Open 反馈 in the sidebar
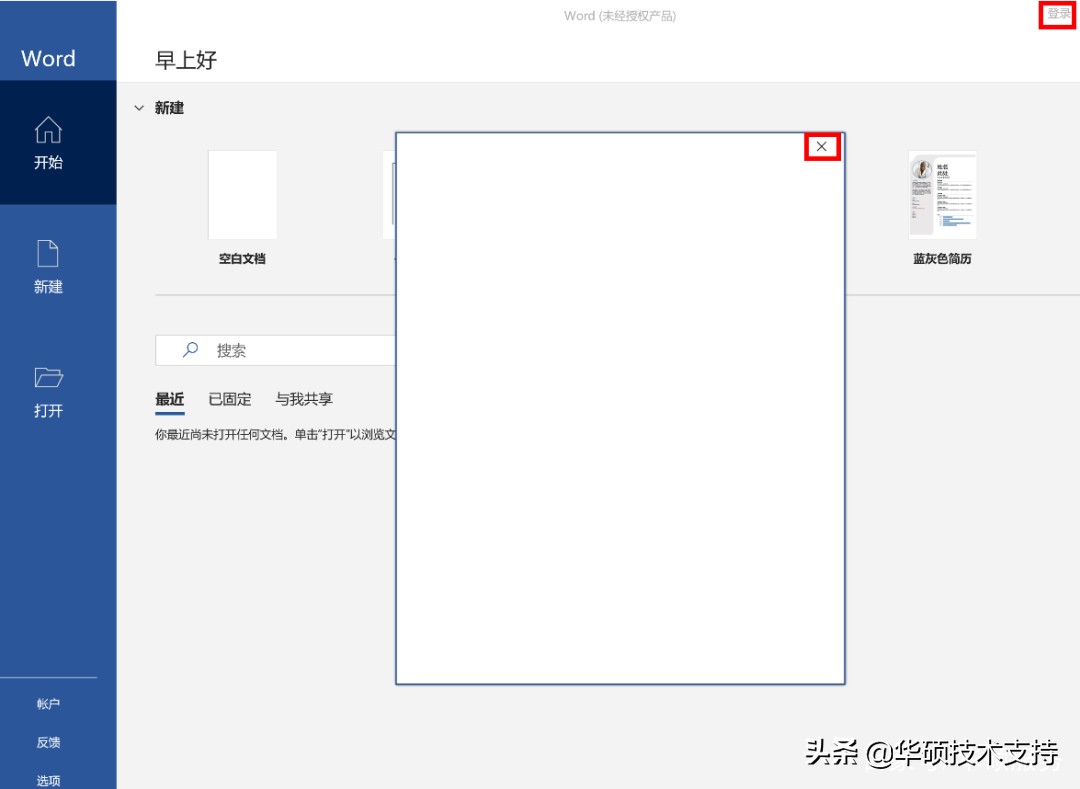The image size is (1080, 789). point(48,742)
